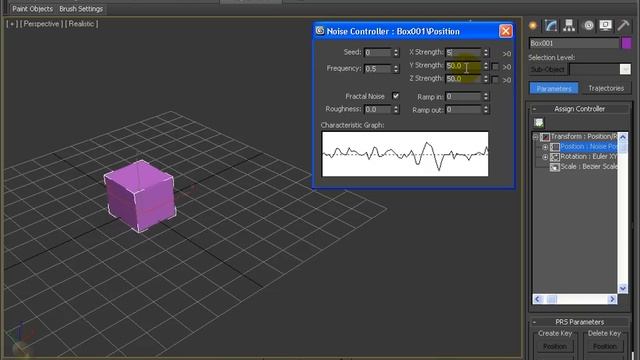640x360 pixels.
Task: Click the Frequency spinner arrows
Action: click(396, 69)
